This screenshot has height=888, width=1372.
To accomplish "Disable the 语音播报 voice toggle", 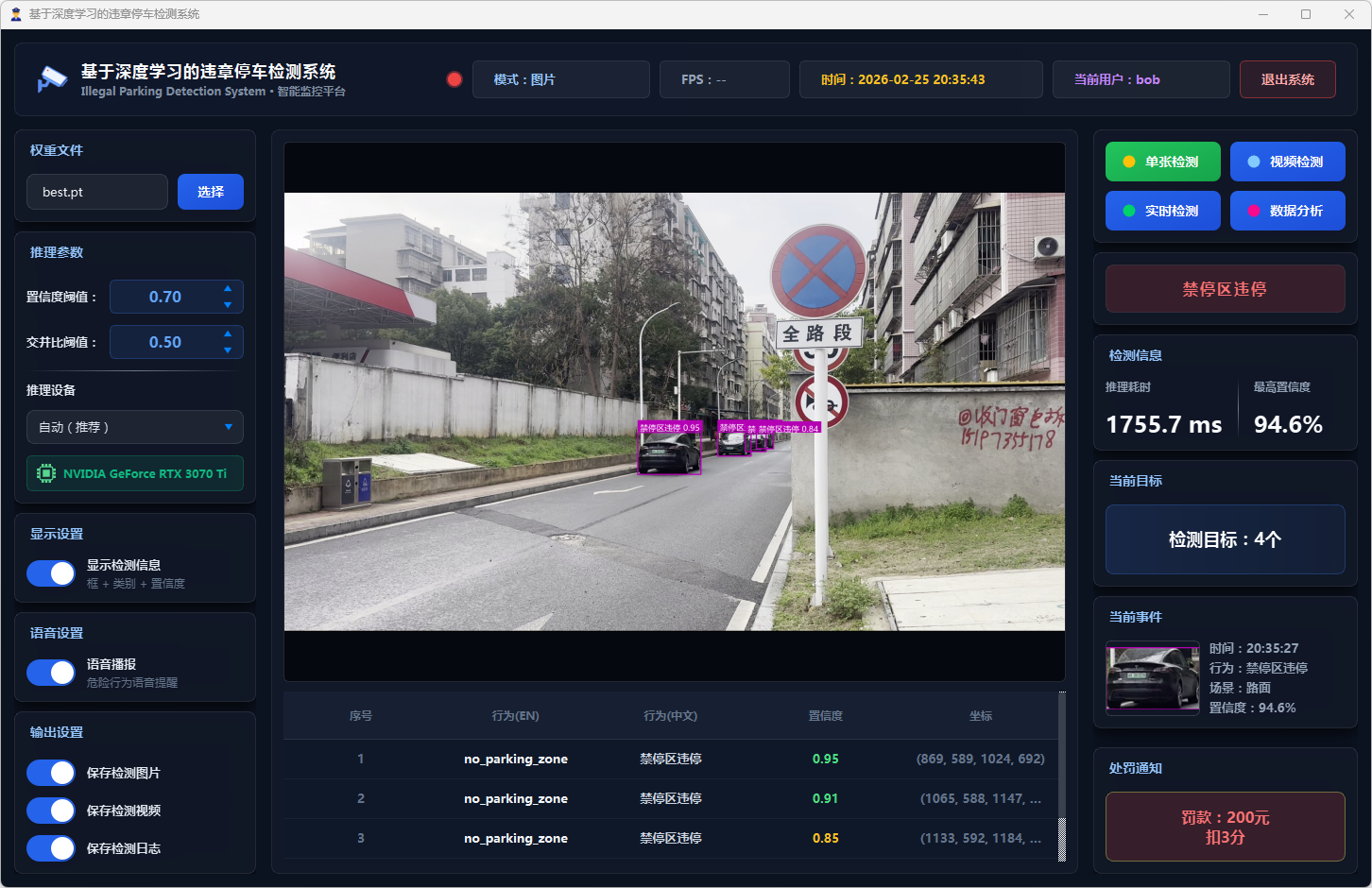I will (x=51, y=673).
